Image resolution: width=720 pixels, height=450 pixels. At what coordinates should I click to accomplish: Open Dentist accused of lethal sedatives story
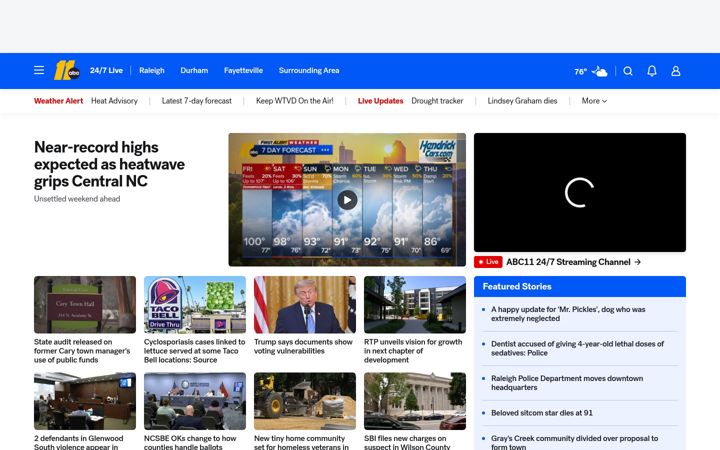point(577,349)
